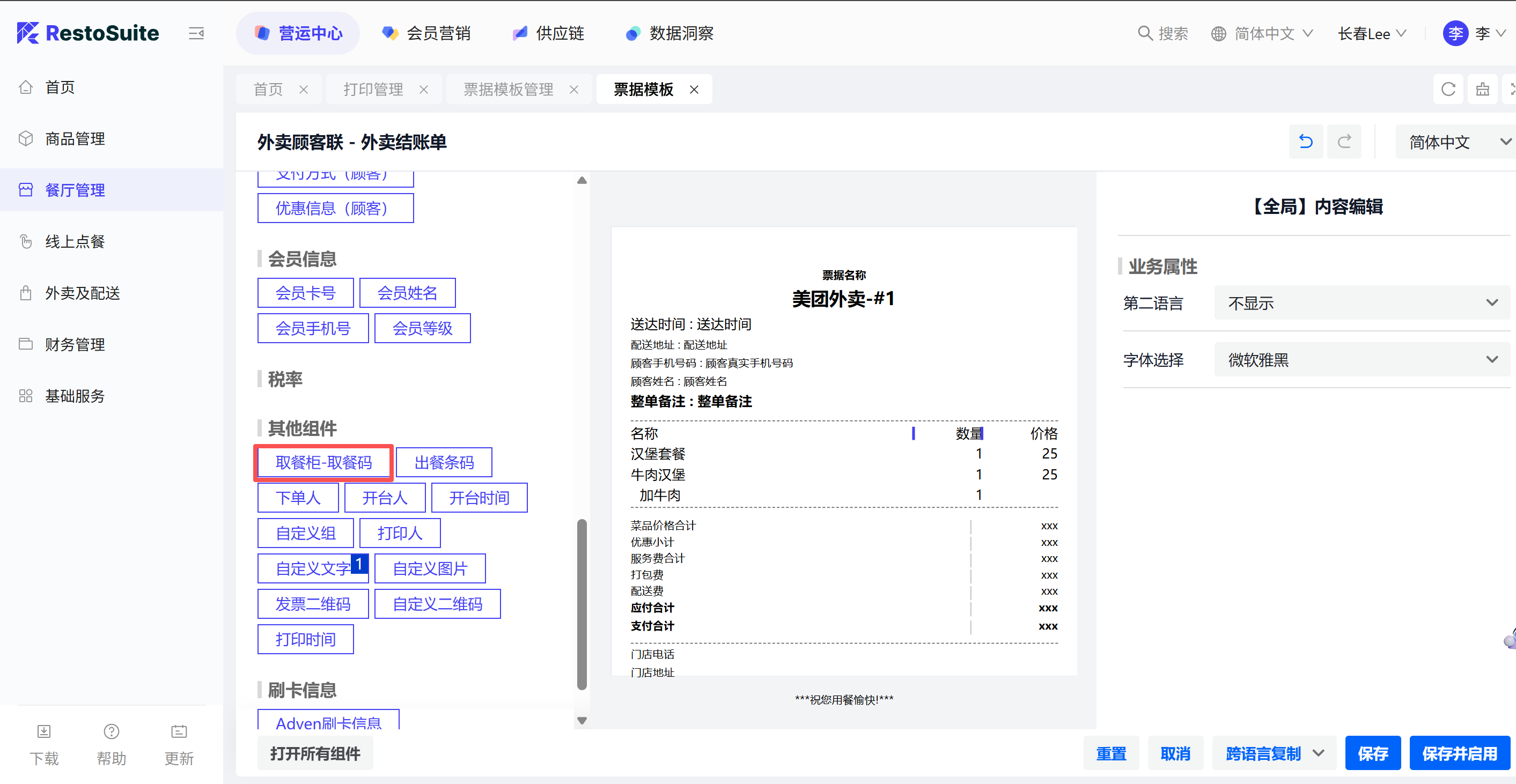Image resolution: width=1516 pixels, height=784 pixels.
Task: Open the 第二语言 dropdown
Action: (x=1361, y=303)
